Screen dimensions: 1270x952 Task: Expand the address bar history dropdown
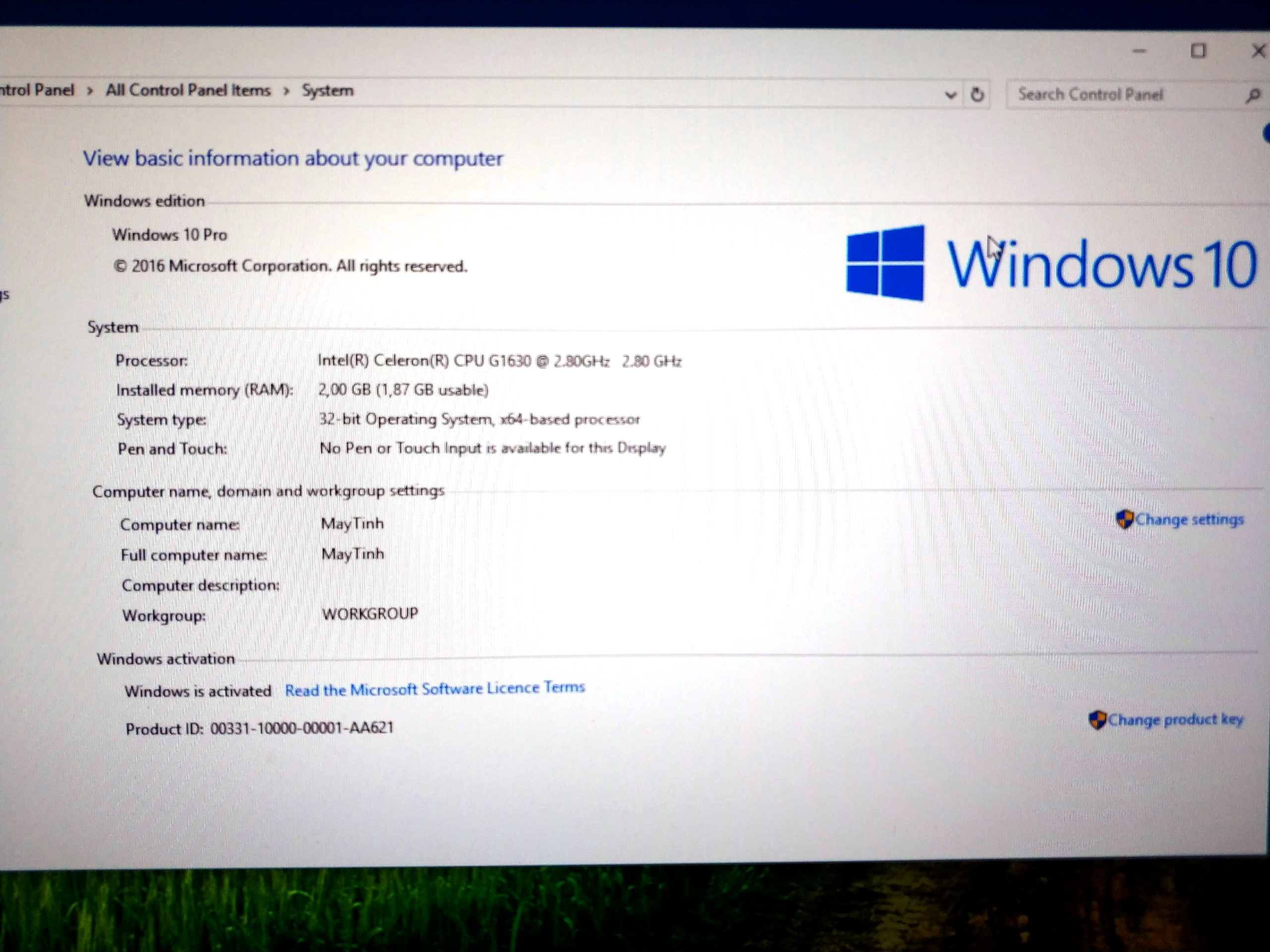950,95
